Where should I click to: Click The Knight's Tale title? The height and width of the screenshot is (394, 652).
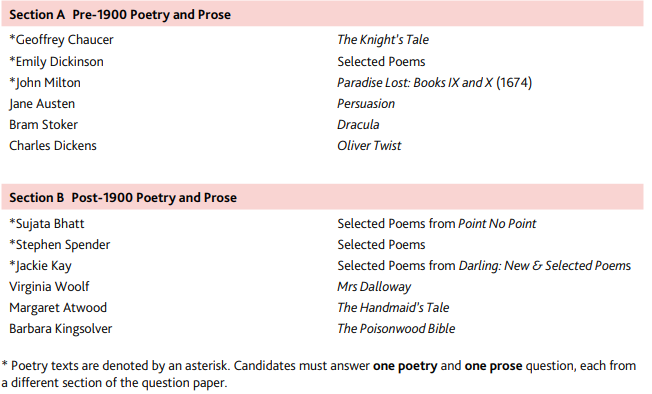pyautogui.click(x=383, y=39)
